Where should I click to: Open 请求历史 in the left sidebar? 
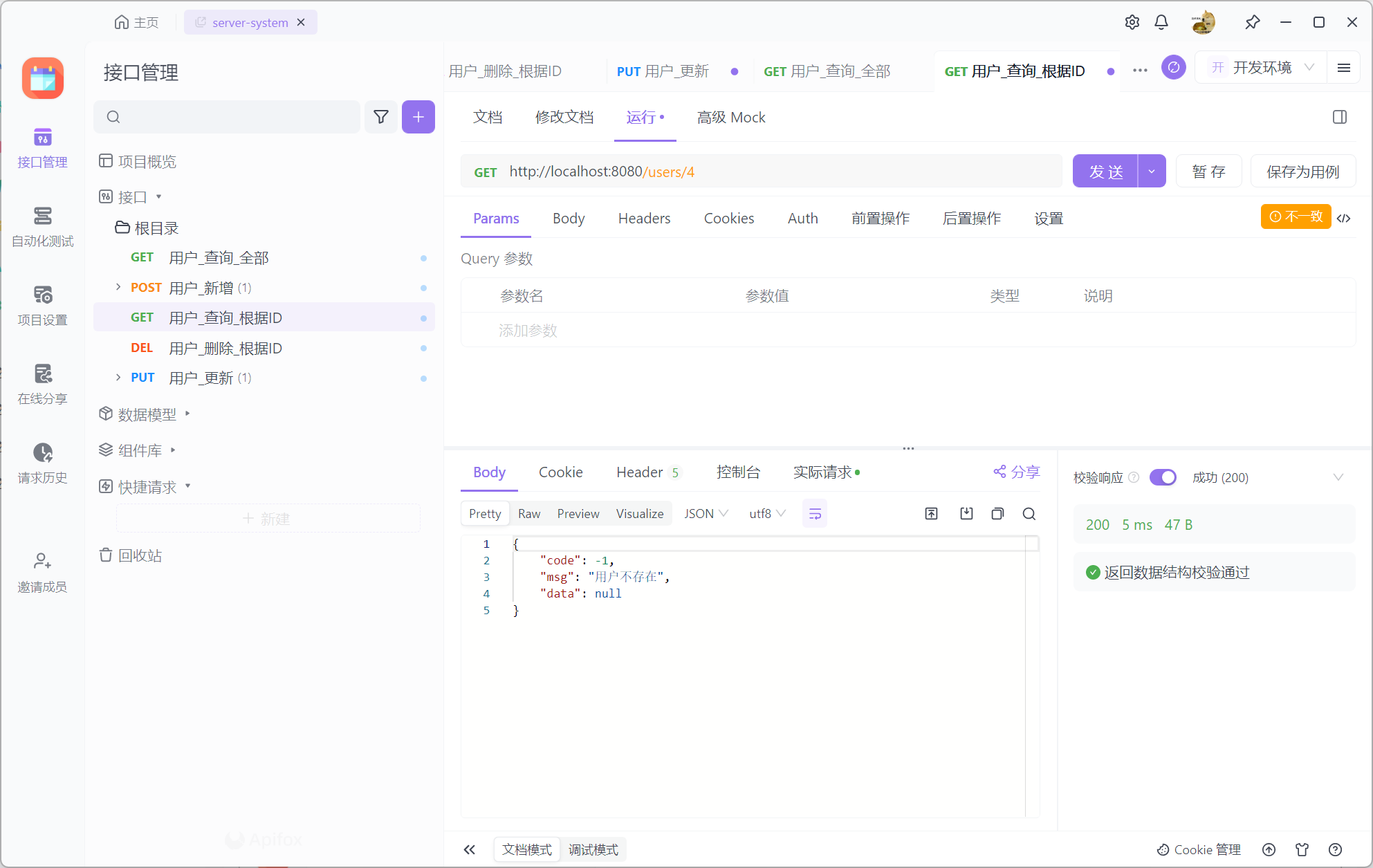(42, 463)
